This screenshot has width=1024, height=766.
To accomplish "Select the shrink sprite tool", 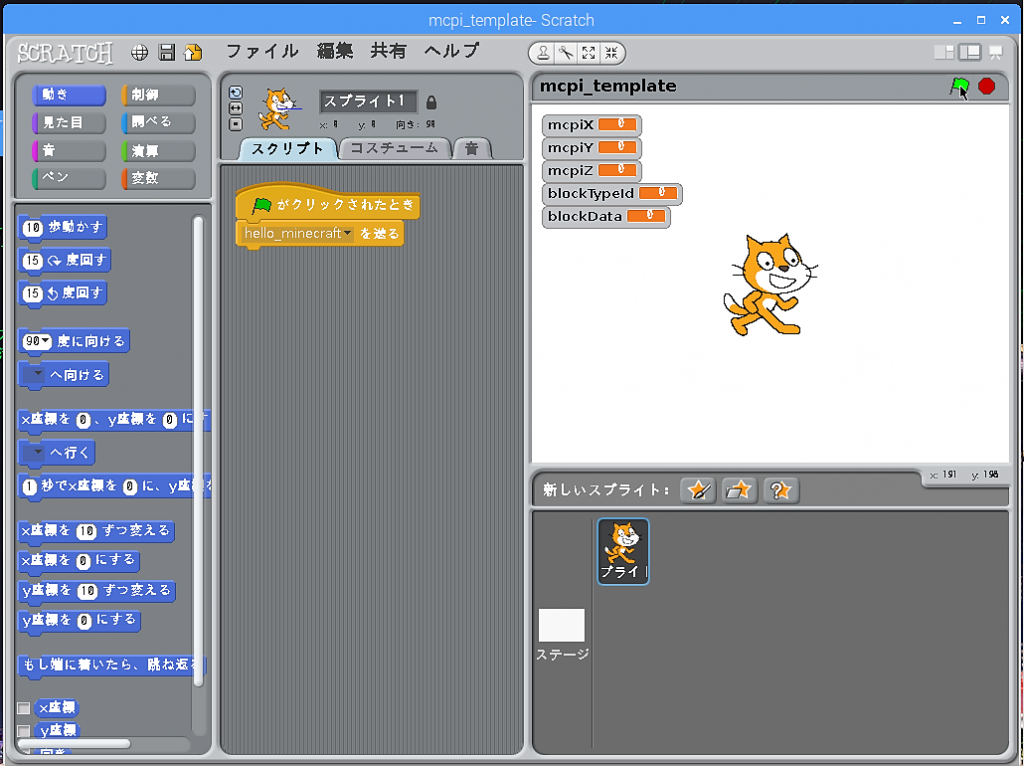I will pos(611,54).
